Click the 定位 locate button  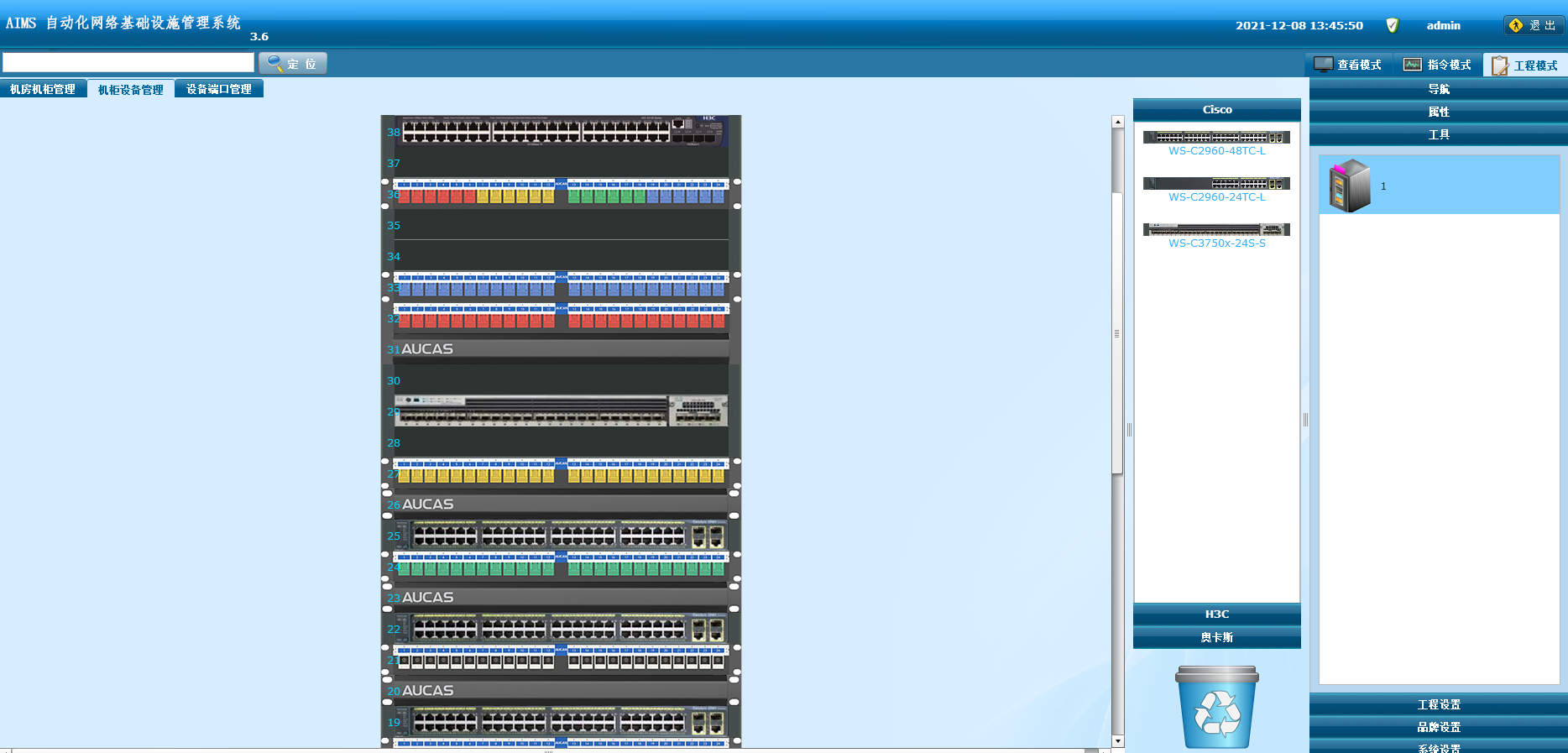tap(293, 63)
